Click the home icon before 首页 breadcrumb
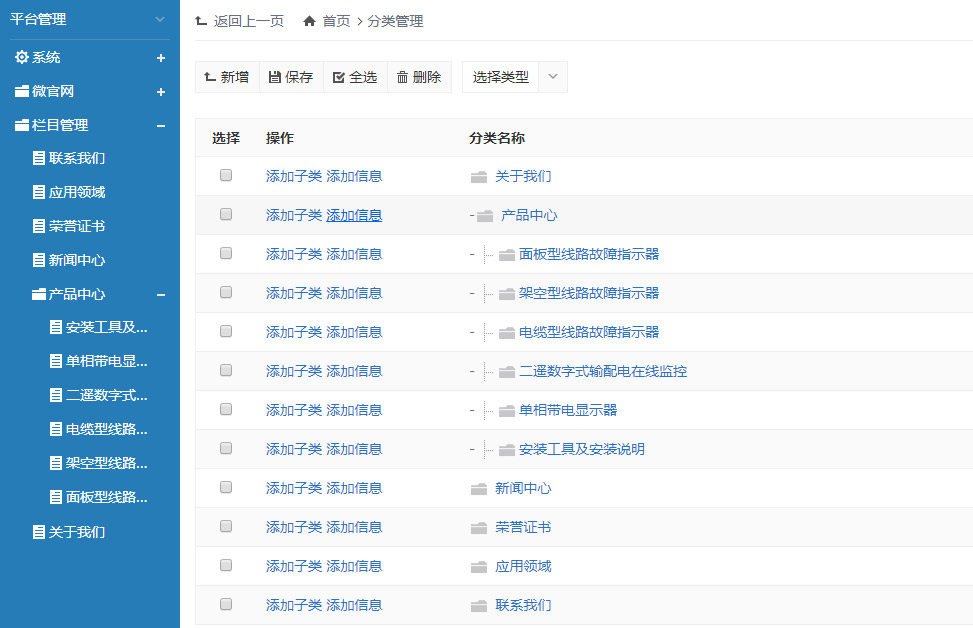Image resolution: width=973 pixels, height=628 pixels. [x=310, y=20]
